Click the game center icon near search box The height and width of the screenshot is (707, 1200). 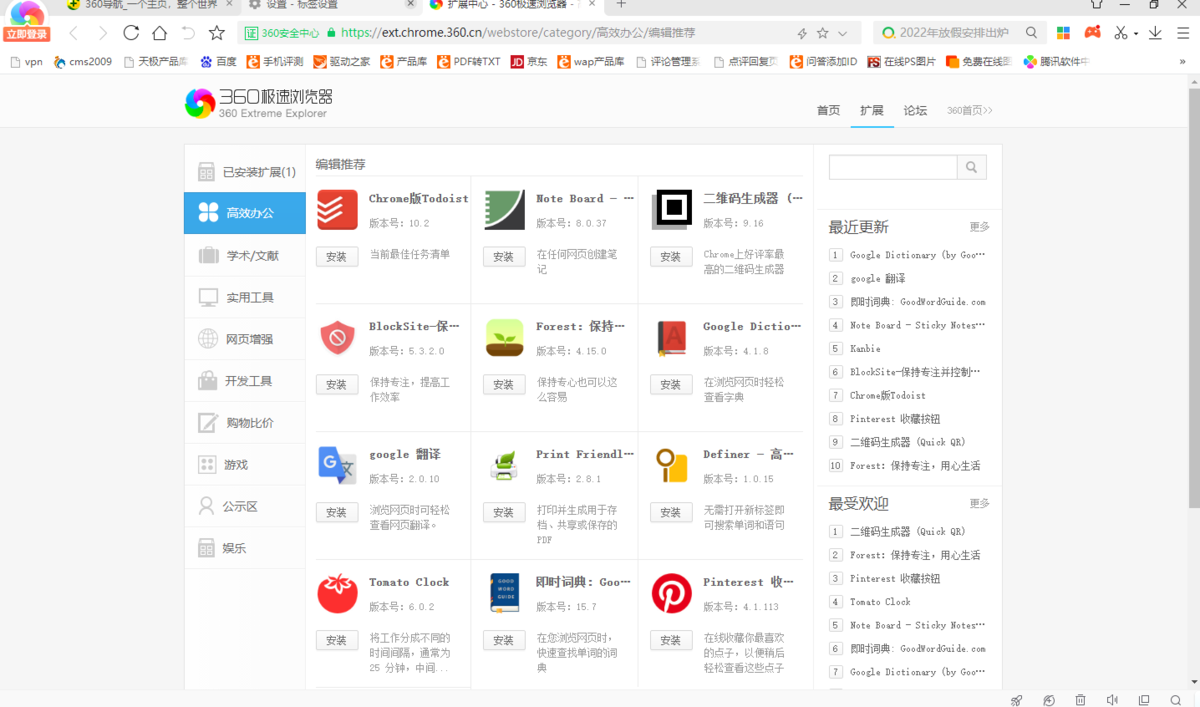(x=1092, y=32)
